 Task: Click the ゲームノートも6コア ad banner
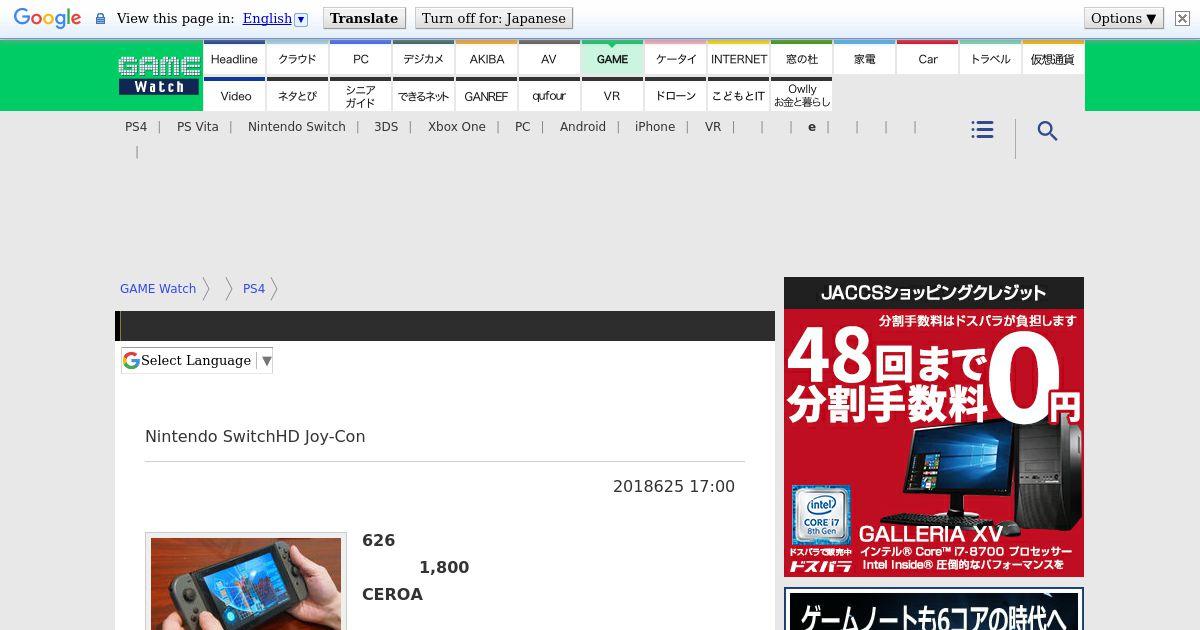pyautogui.click(x=934, y=609)
